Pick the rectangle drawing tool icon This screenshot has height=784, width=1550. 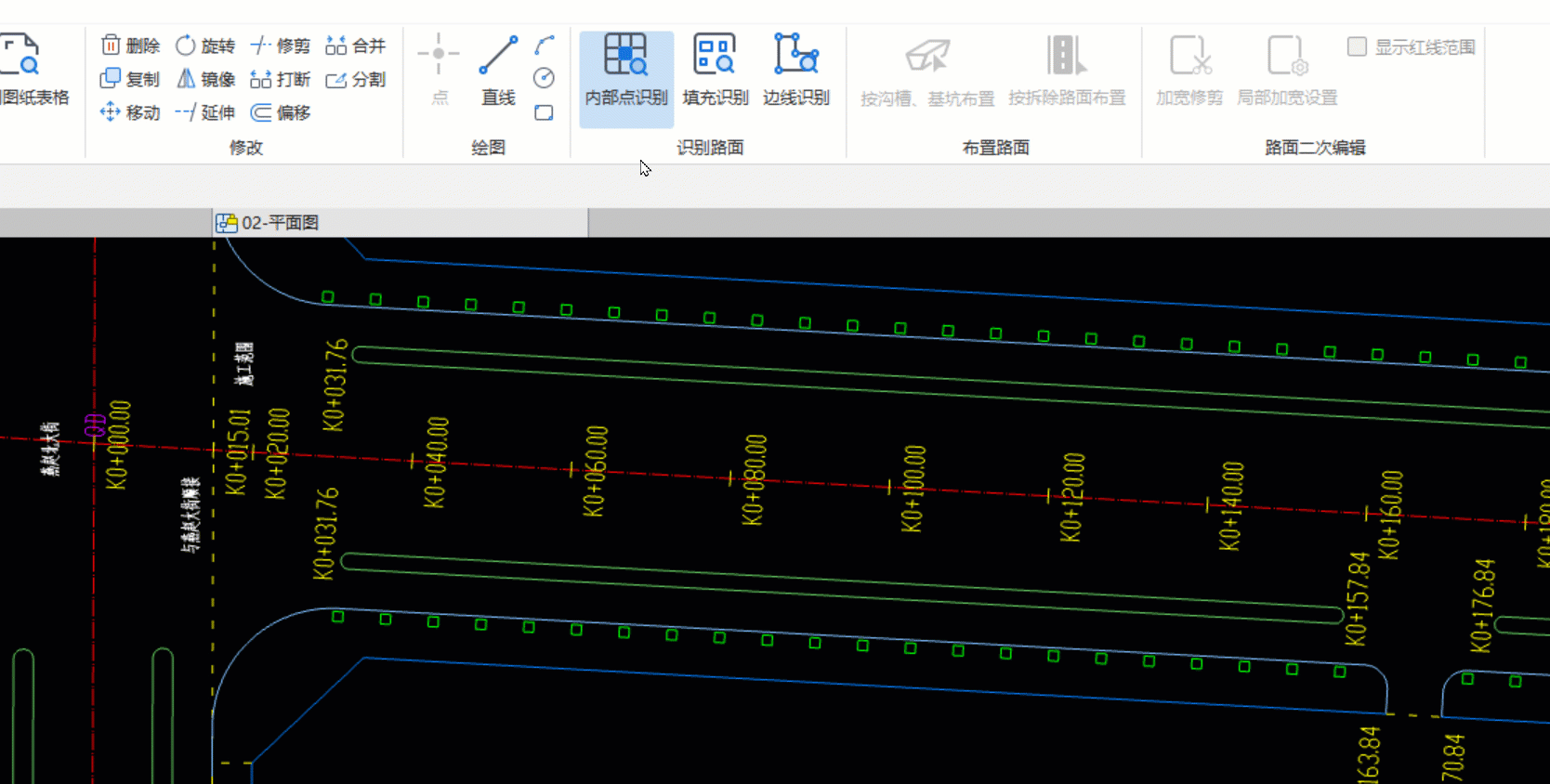[x=545, y=112]
